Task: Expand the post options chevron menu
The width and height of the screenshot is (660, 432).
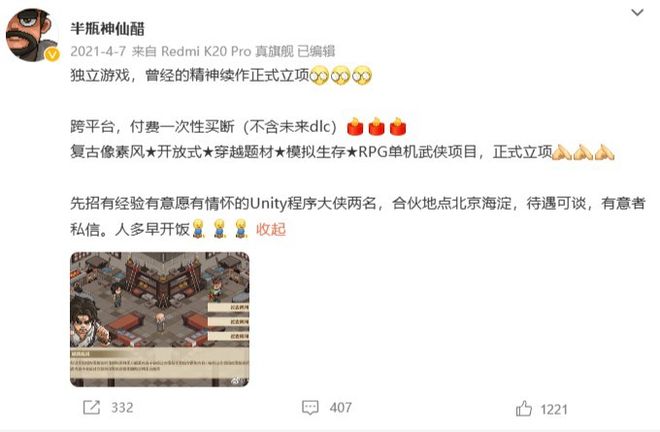Action: pos(637,13)
